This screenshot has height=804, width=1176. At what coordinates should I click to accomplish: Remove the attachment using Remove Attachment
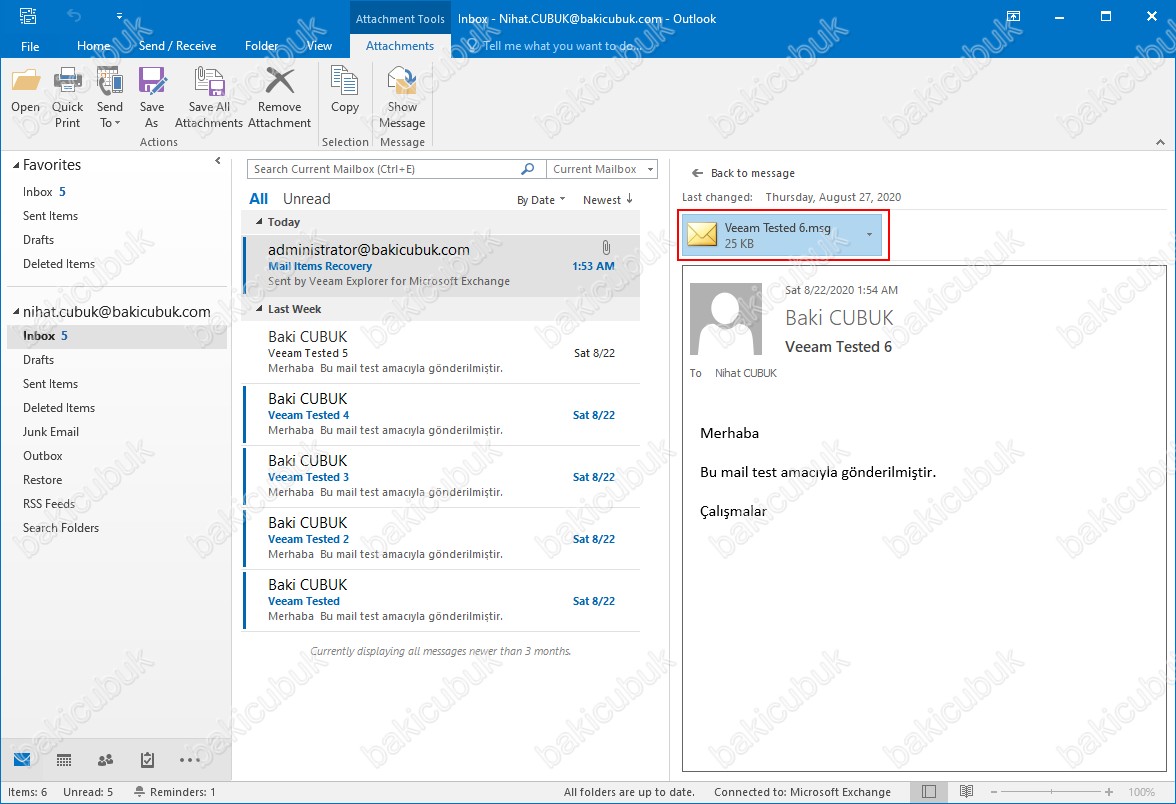click(x=279, y=98)
